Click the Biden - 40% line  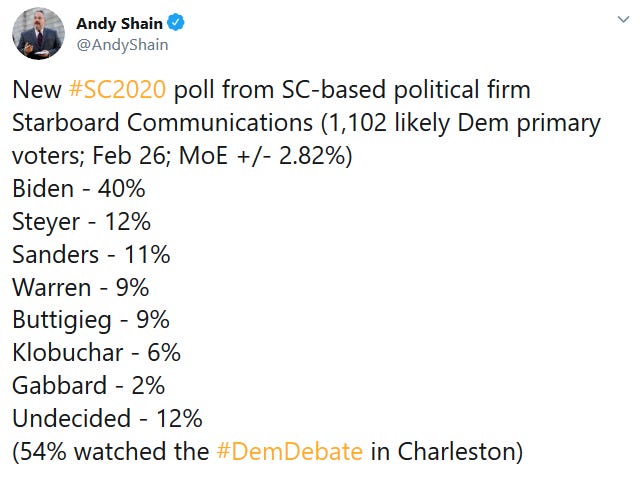pos(79,189)
